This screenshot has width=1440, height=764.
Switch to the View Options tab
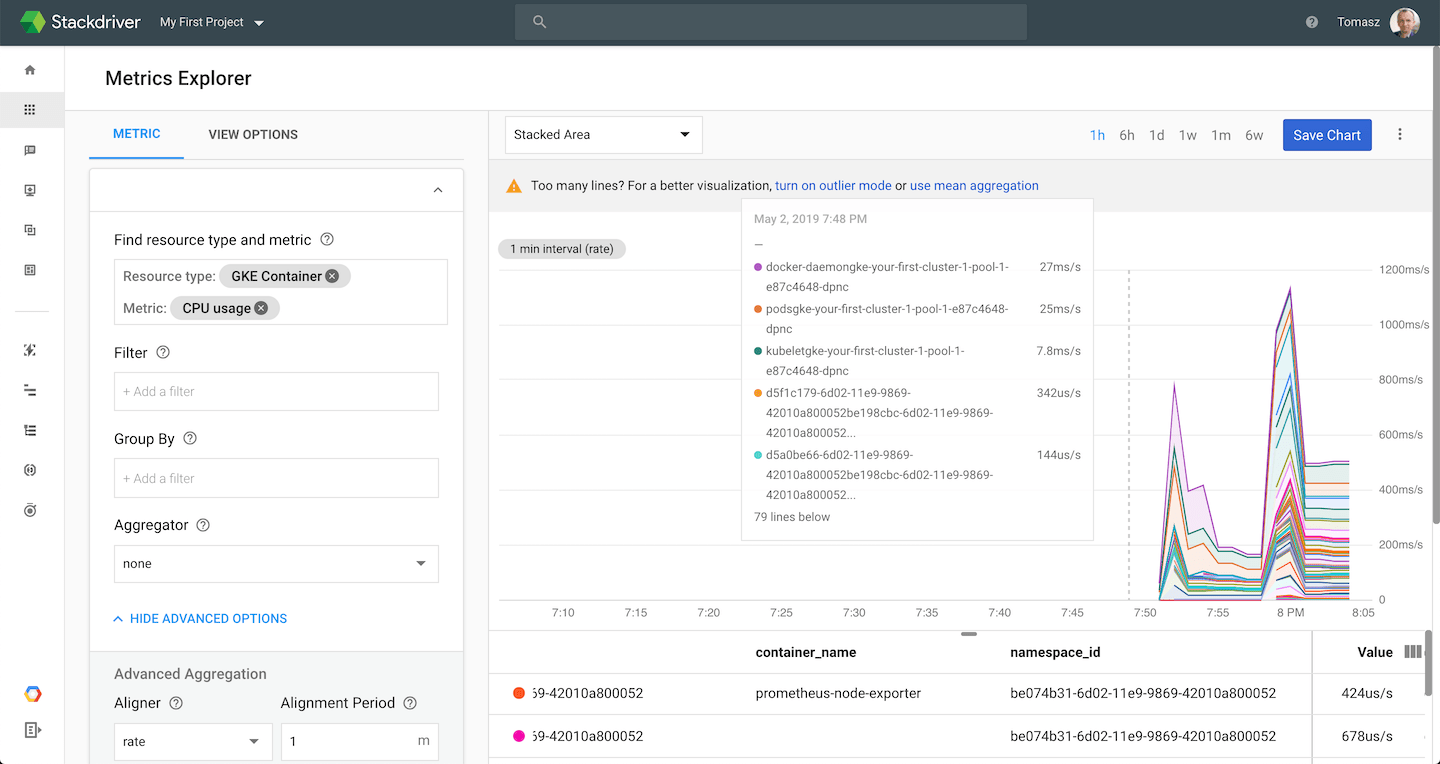click(x=253, y=135)
